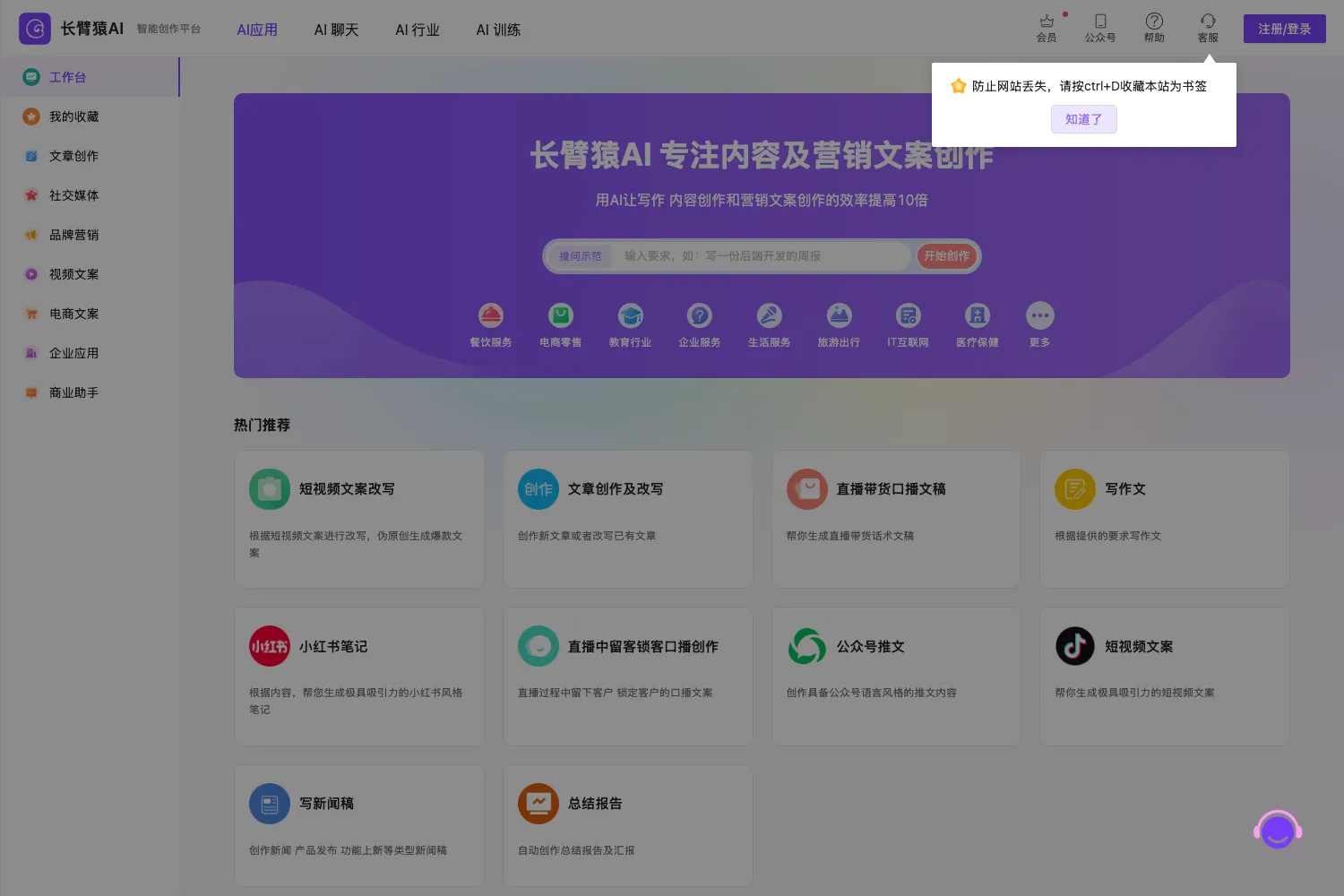Open 文章创作 in the sidebar
This screenshot has height=896, width=1344.
click(x=90, y=156)
